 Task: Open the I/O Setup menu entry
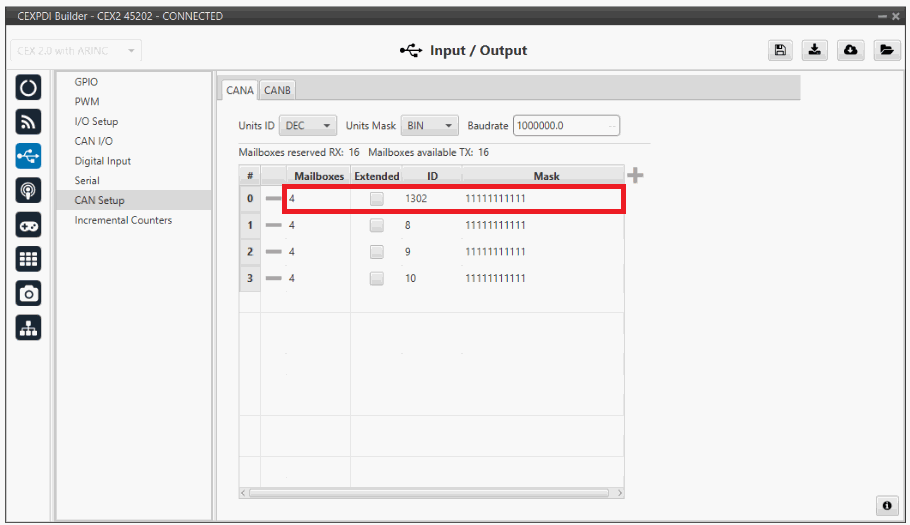pos(96,121)
